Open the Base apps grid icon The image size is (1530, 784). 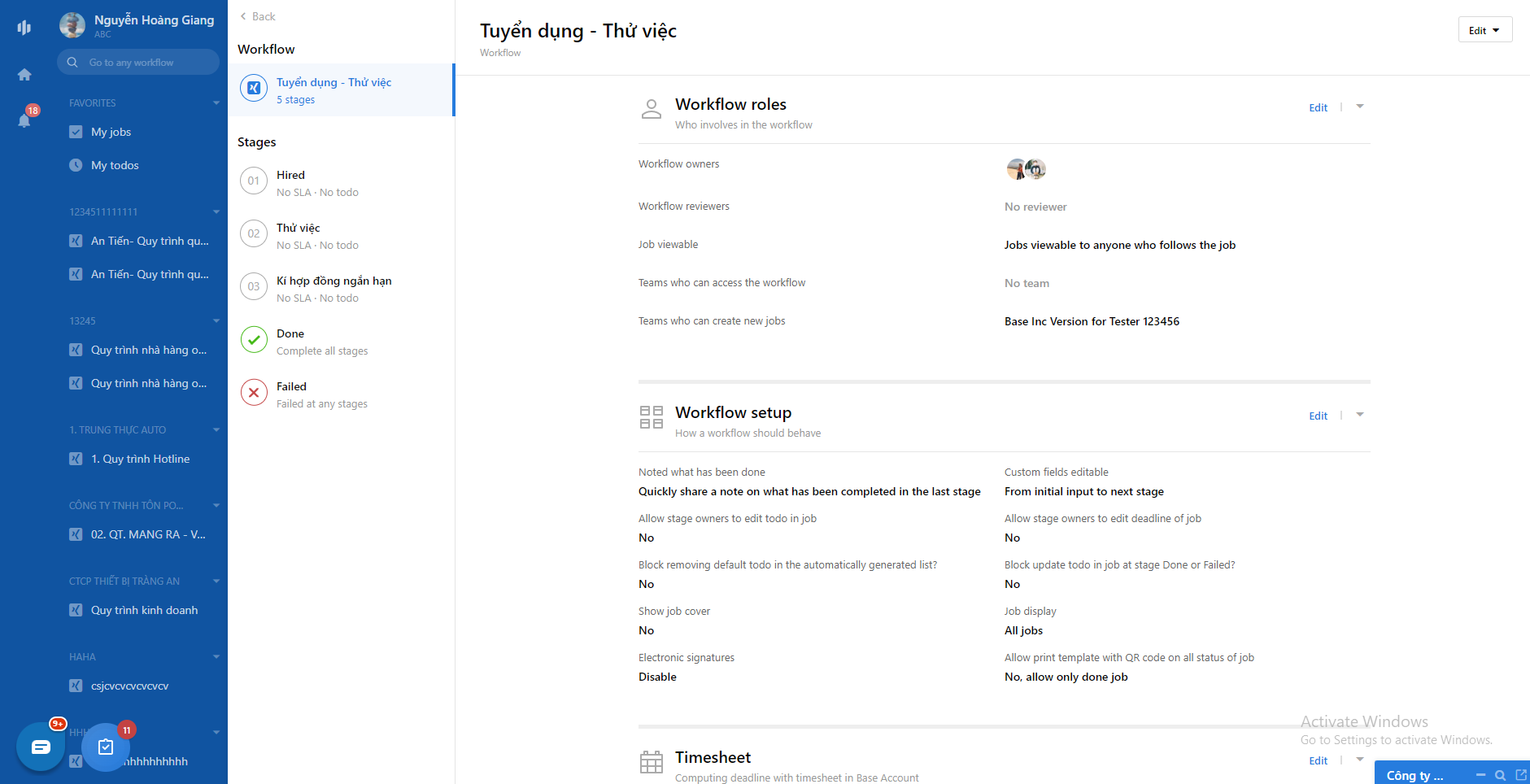pos(24,27)
